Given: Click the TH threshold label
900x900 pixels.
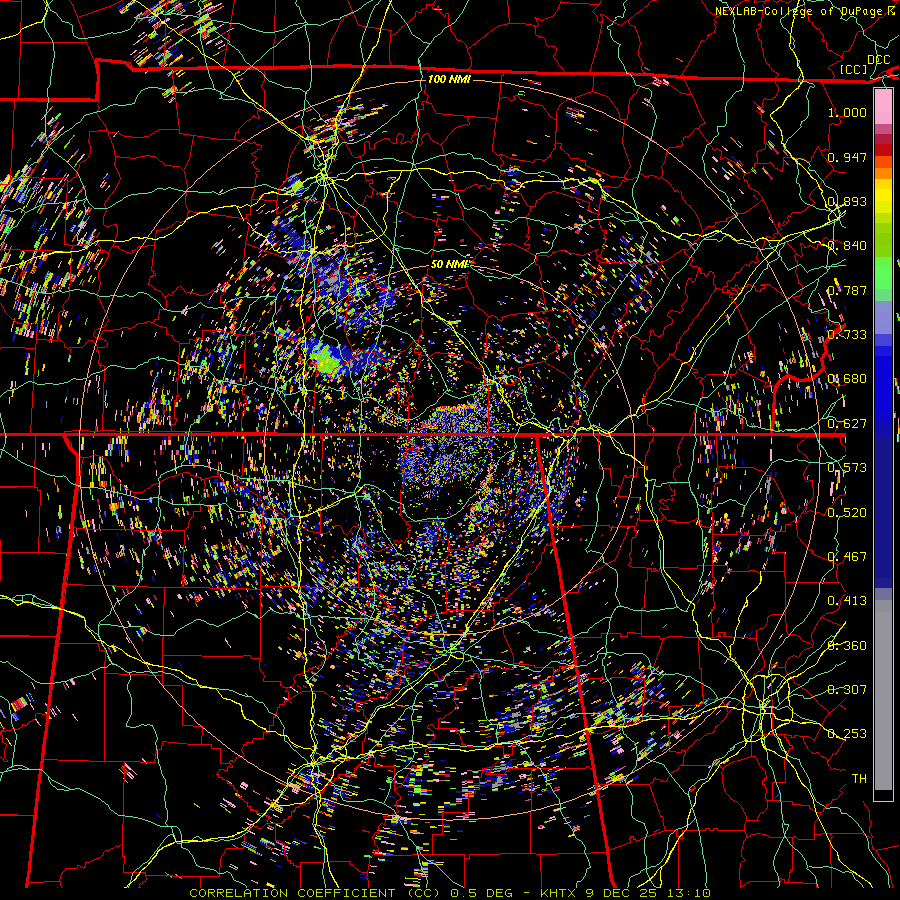Looking at the screenshot, I should [x=859, y=778].
